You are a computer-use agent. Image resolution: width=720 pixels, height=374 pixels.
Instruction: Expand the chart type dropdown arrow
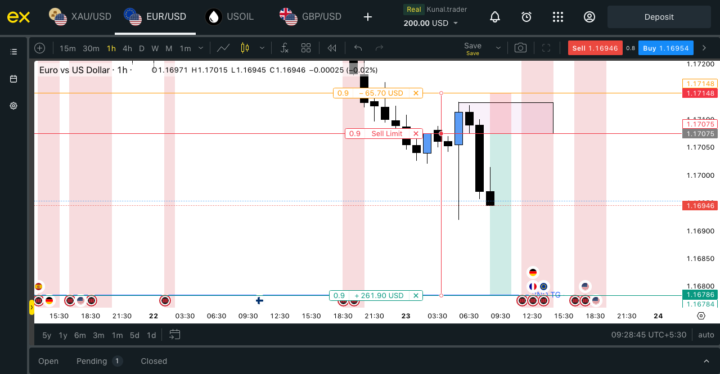[x=262, y=48]
